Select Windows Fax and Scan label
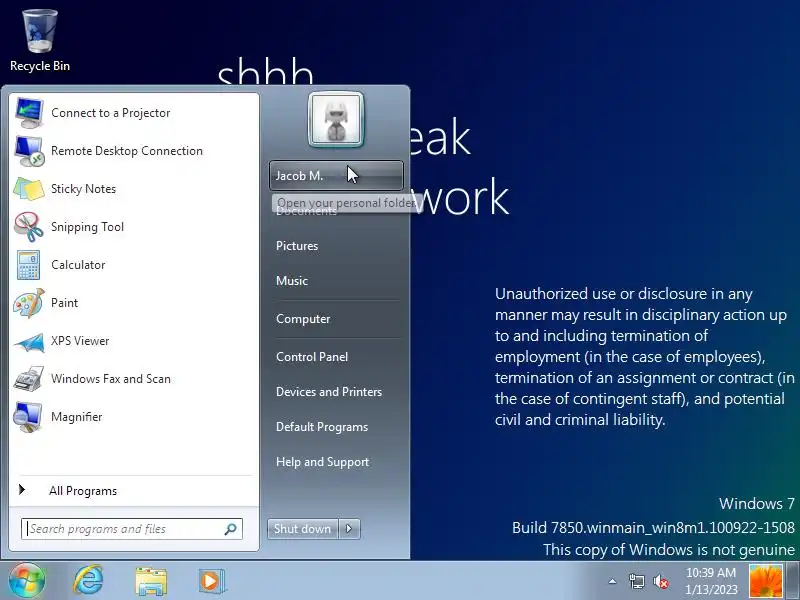Screen dimensions: 800x600 [x=111, y=379]
